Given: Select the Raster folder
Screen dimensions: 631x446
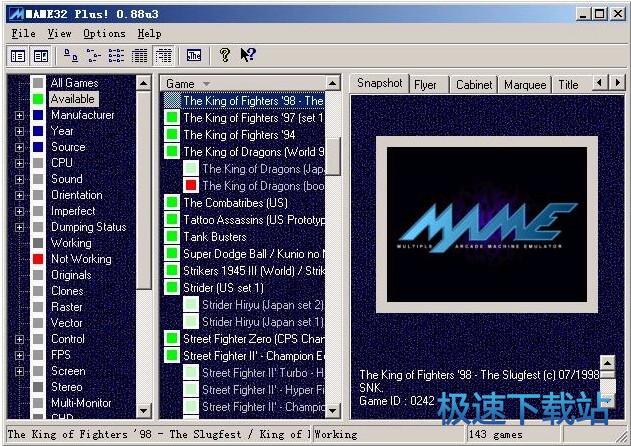Looking at the screenshot, I should click(x=67, y=307).
